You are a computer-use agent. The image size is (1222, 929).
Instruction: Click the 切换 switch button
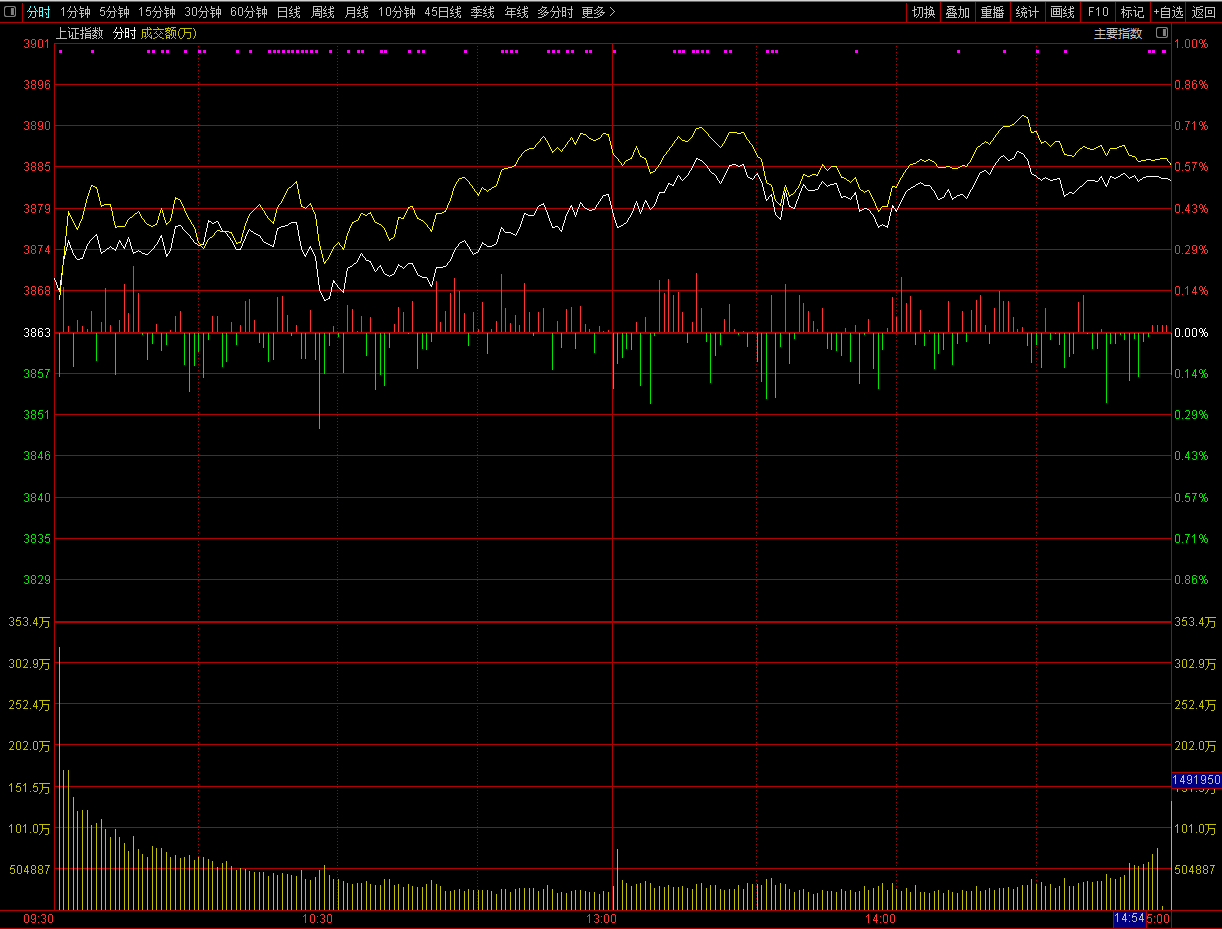[x=923, y=12]
